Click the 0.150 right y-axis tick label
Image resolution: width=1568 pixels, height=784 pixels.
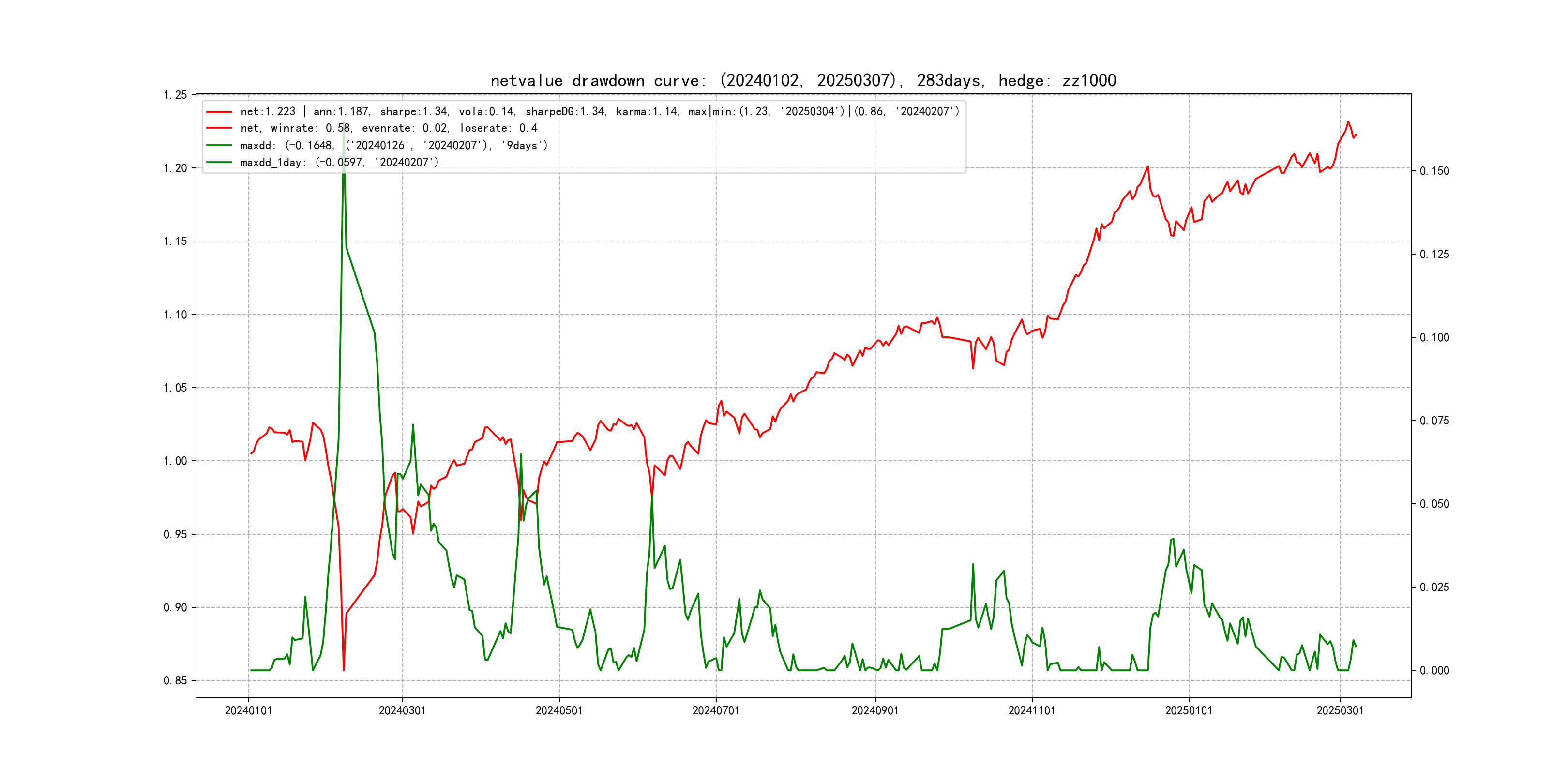click(1434, 171)
